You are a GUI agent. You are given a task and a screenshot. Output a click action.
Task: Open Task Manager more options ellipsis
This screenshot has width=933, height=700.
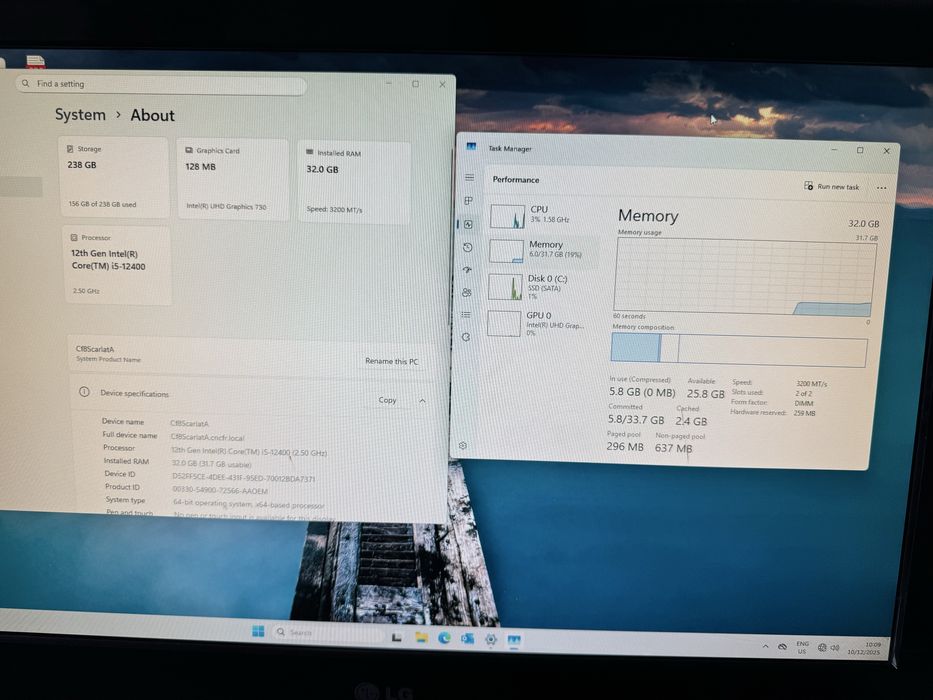[881, 188]
